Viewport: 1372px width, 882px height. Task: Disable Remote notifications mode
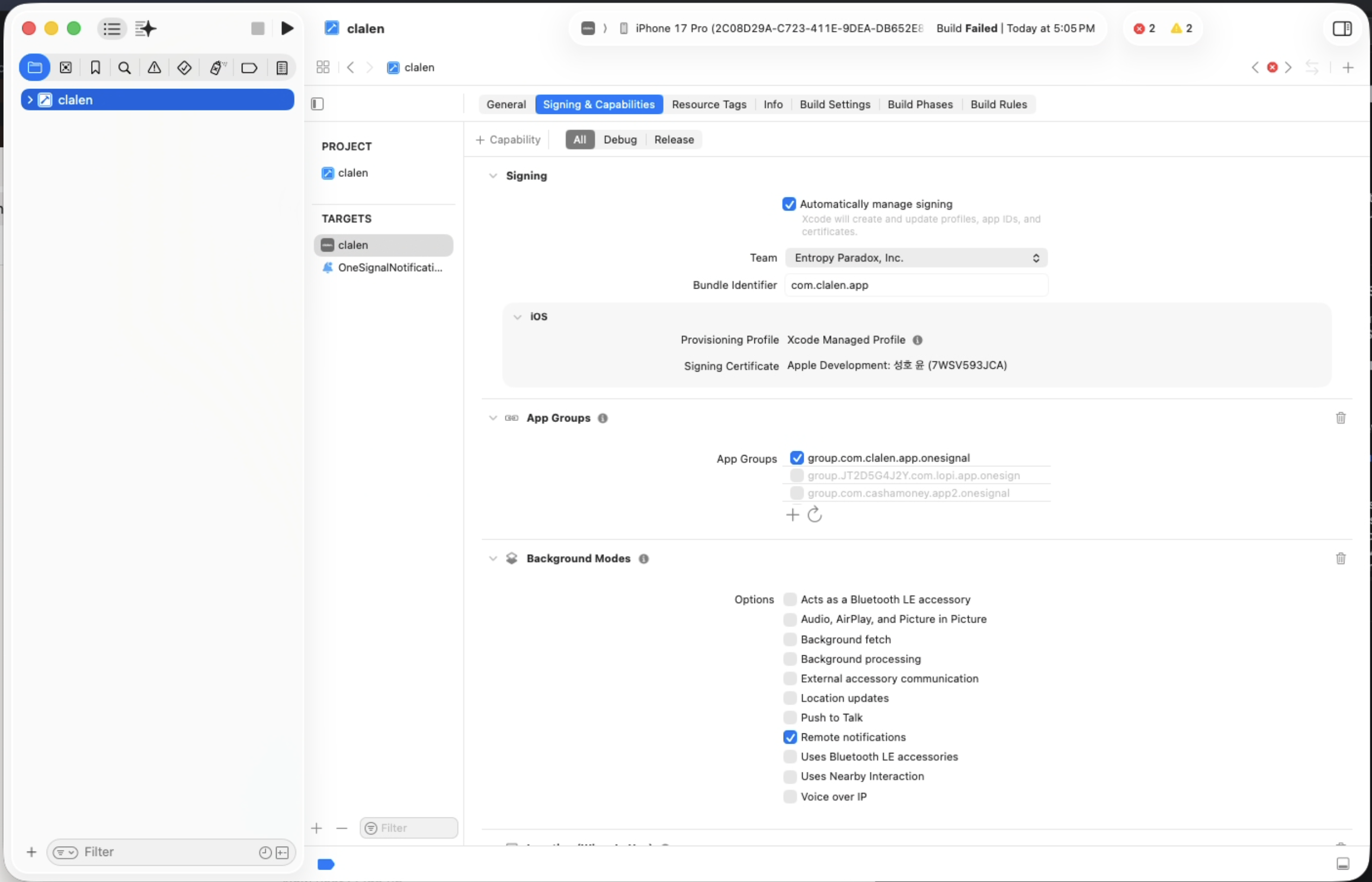tap(790, 737)
